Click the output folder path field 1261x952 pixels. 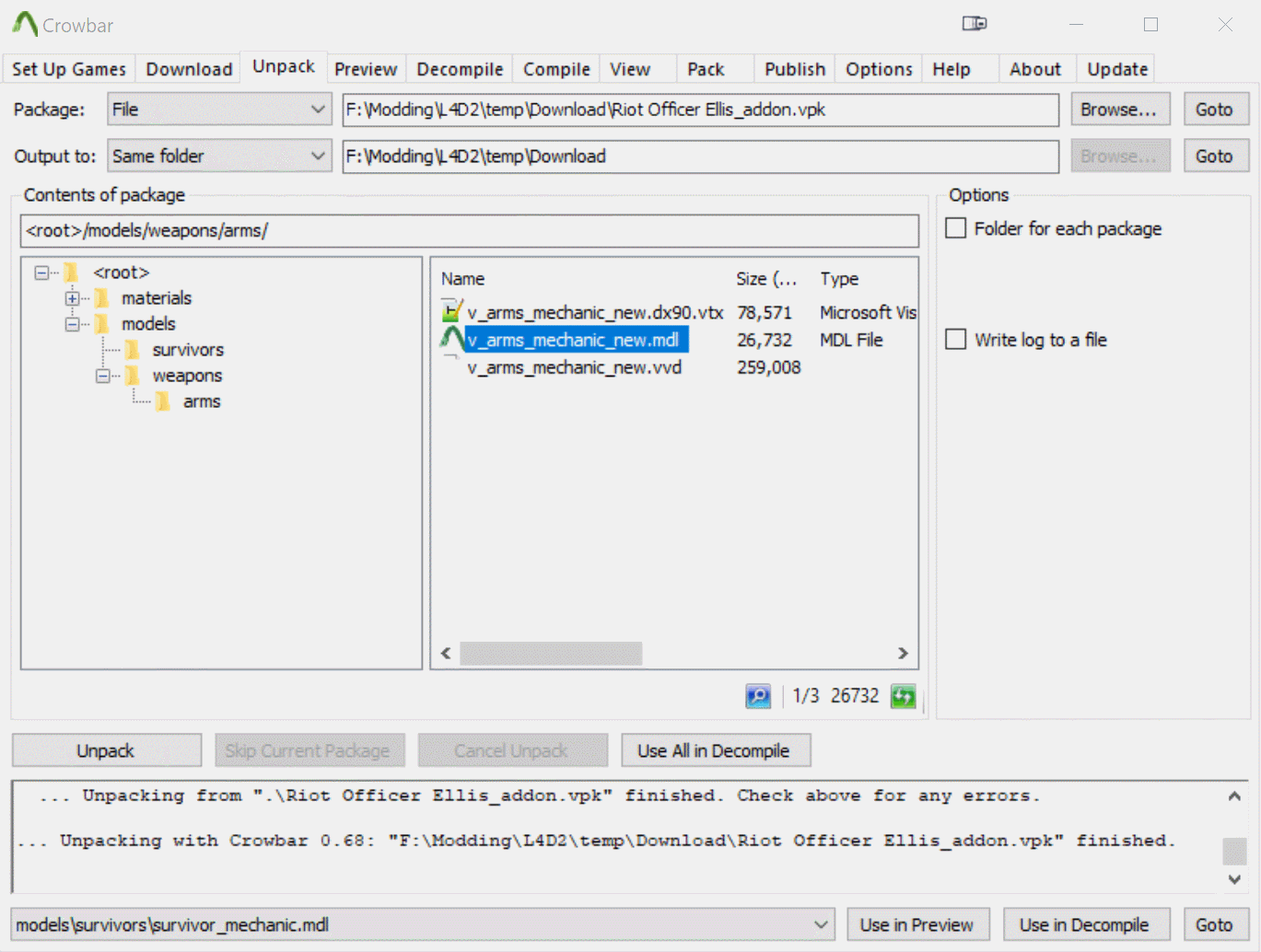tap(701, 157)
